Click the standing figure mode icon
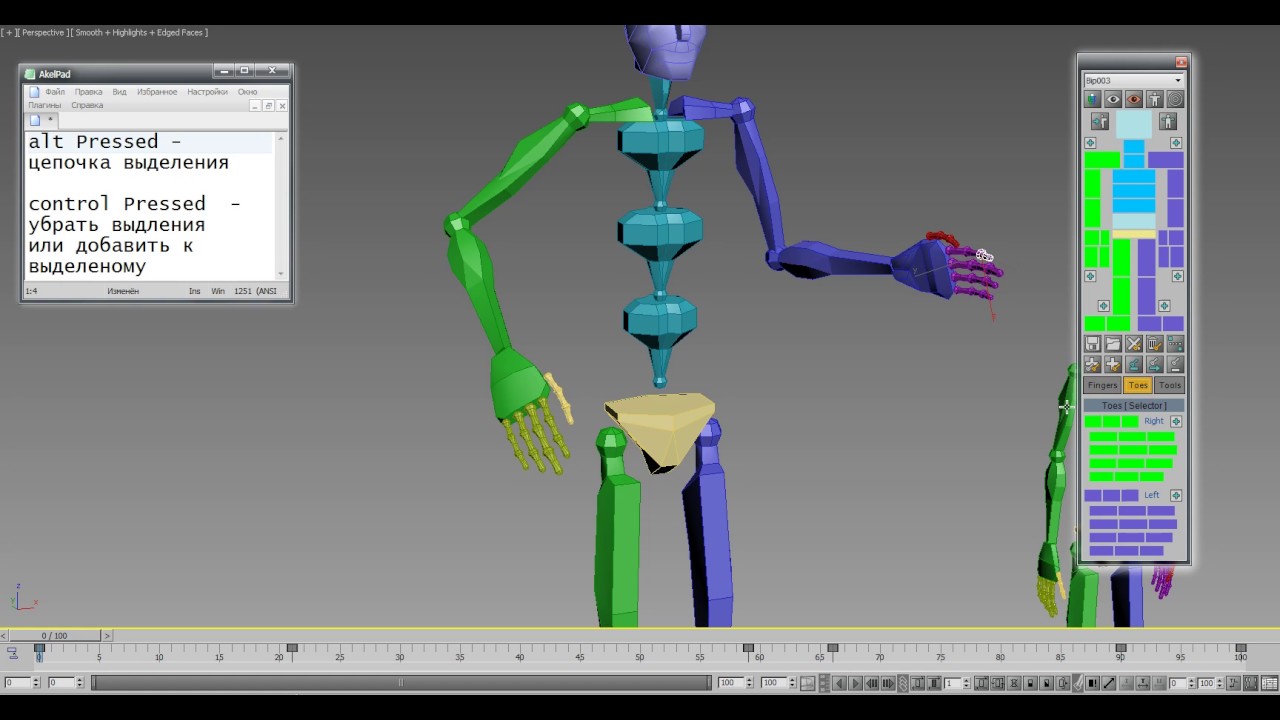The width and height of the screenshot is (1280, 720). pos(1155,99)
